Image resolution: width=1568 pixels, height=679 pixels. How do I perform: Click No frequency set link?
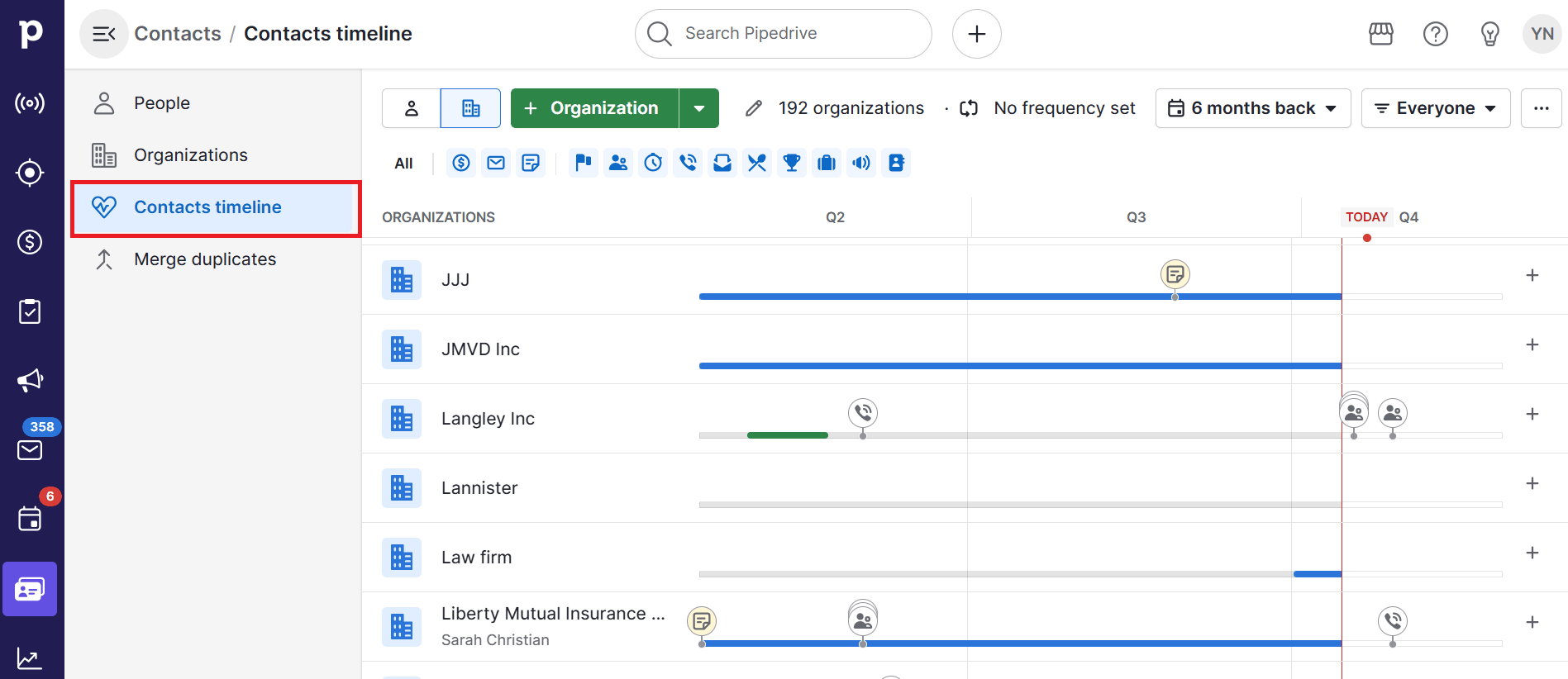pyautogui.click(x=1065, y=108)
